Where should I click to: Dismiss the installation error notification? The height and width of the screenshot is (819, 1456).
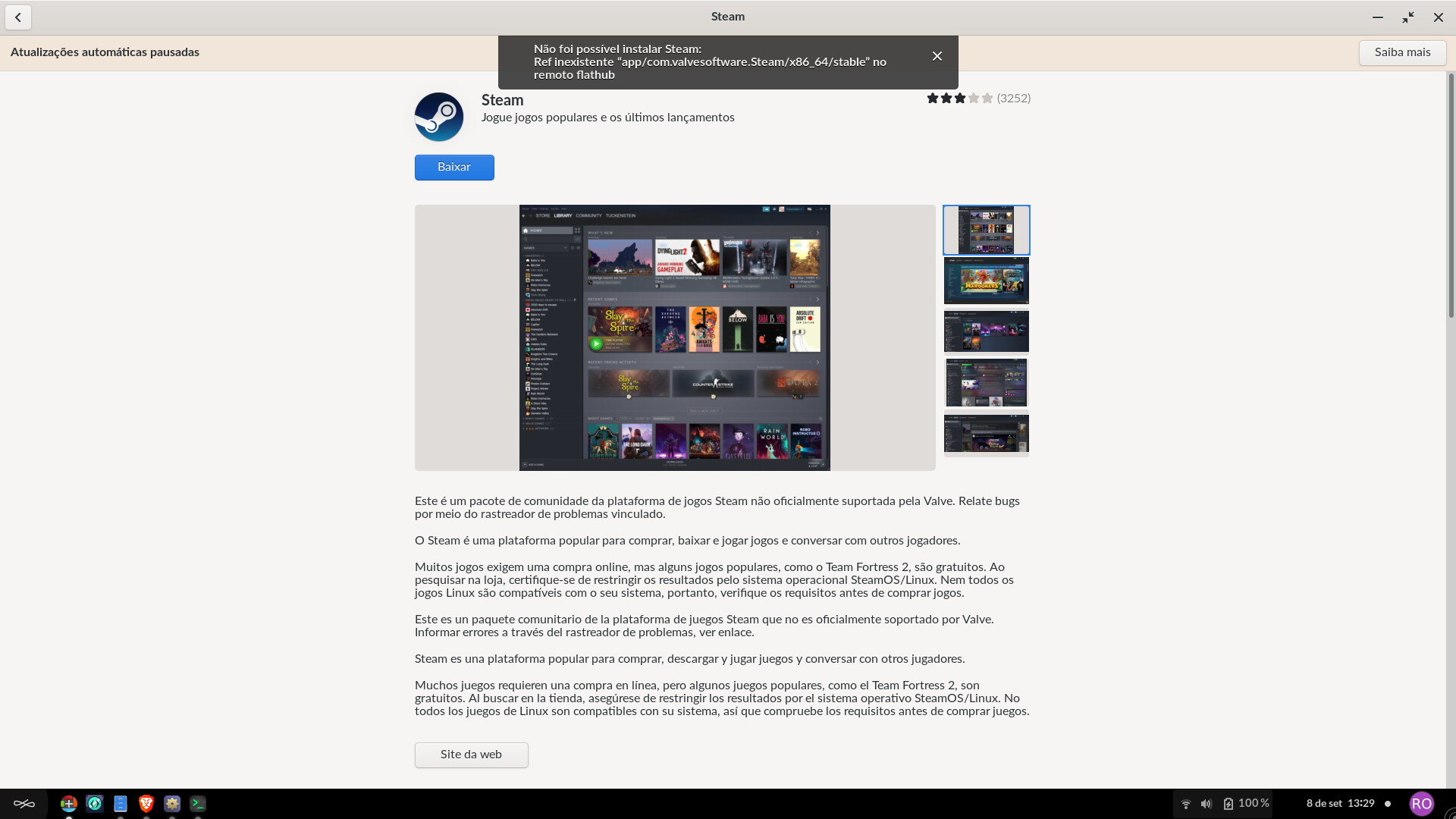pos(937,56)
